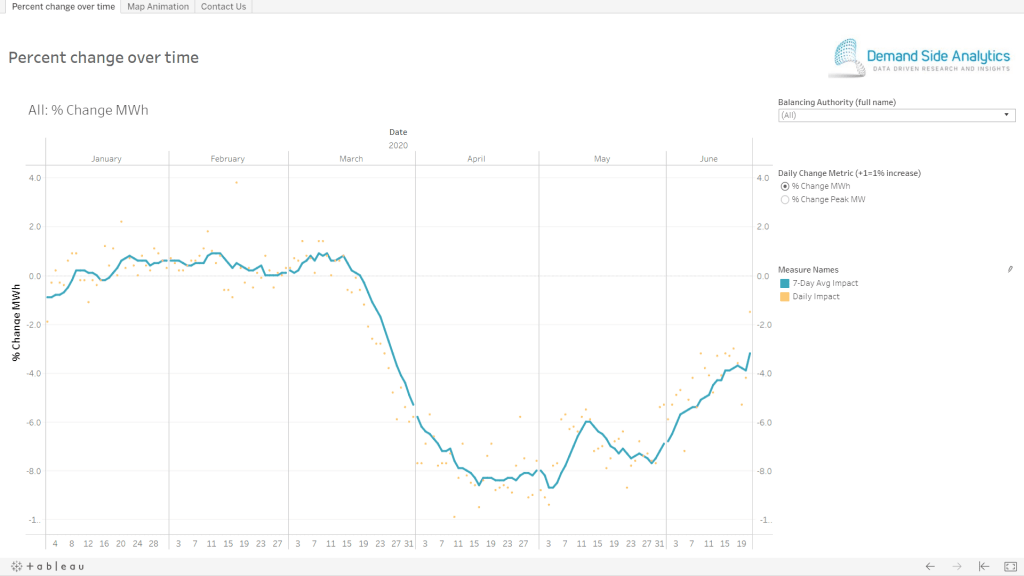The image size is (1024, 576).
Task: Click the 2020 year header
Action: (x=398, y=146)
